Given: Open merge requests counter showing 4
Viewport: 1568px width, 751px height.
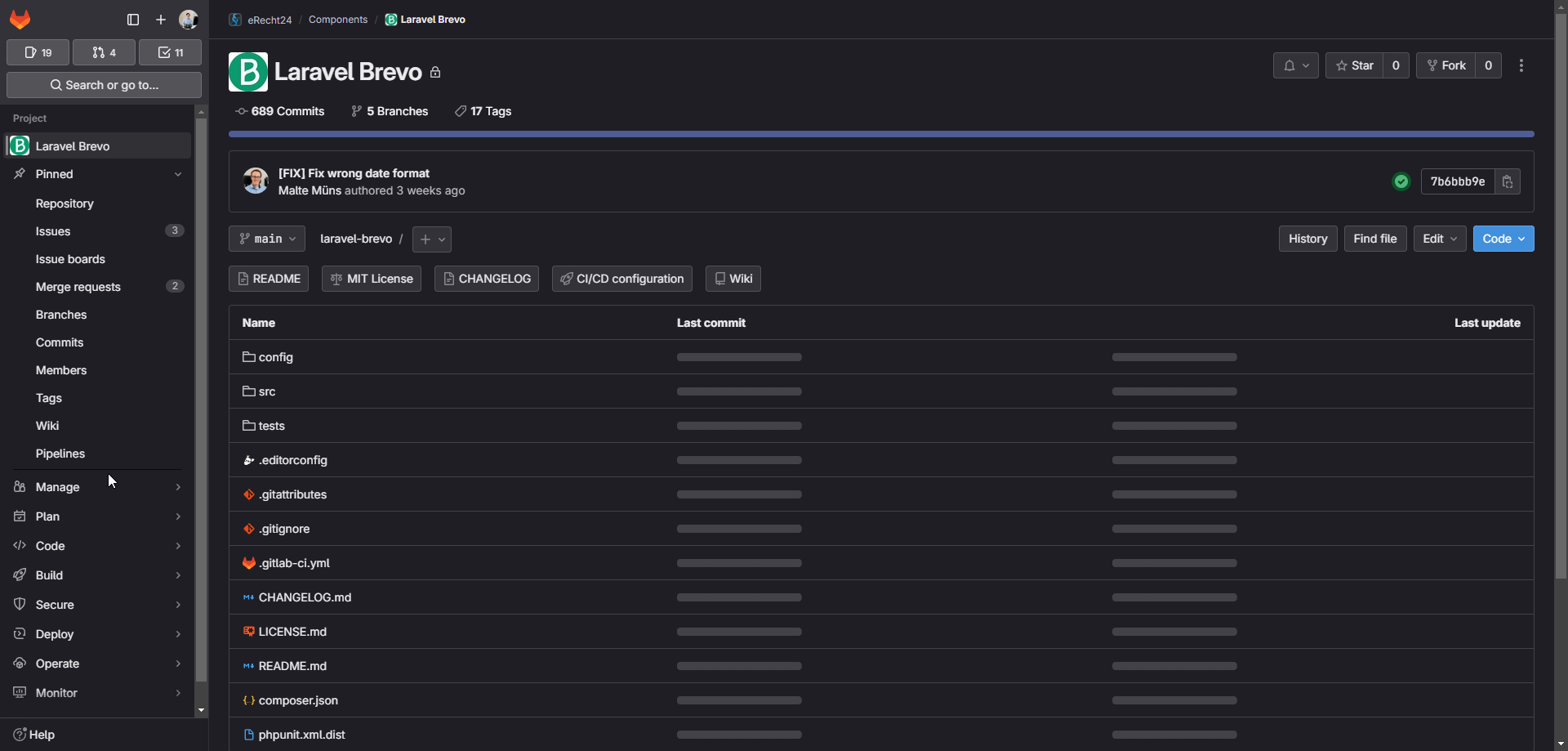Looking at the screenshot, I should 105,52.
